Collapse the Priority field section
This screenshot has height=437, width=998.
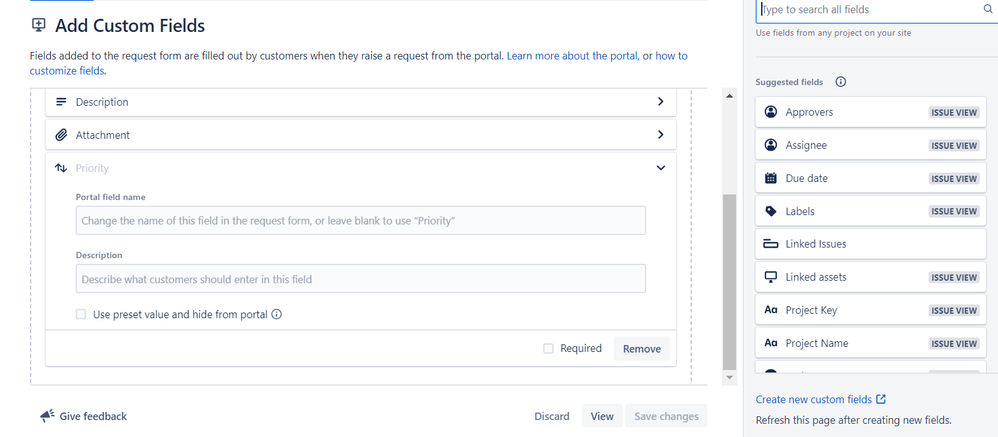[x=660, y=168]
